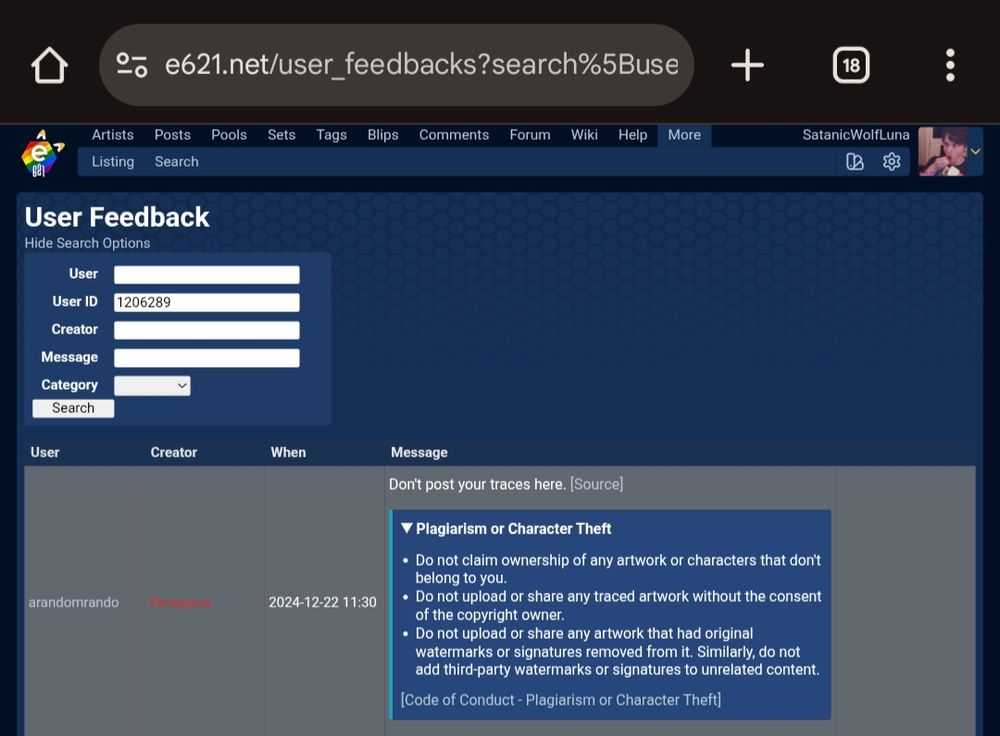
Task: Open a new tab with plus icon
Action: (747, 65)
